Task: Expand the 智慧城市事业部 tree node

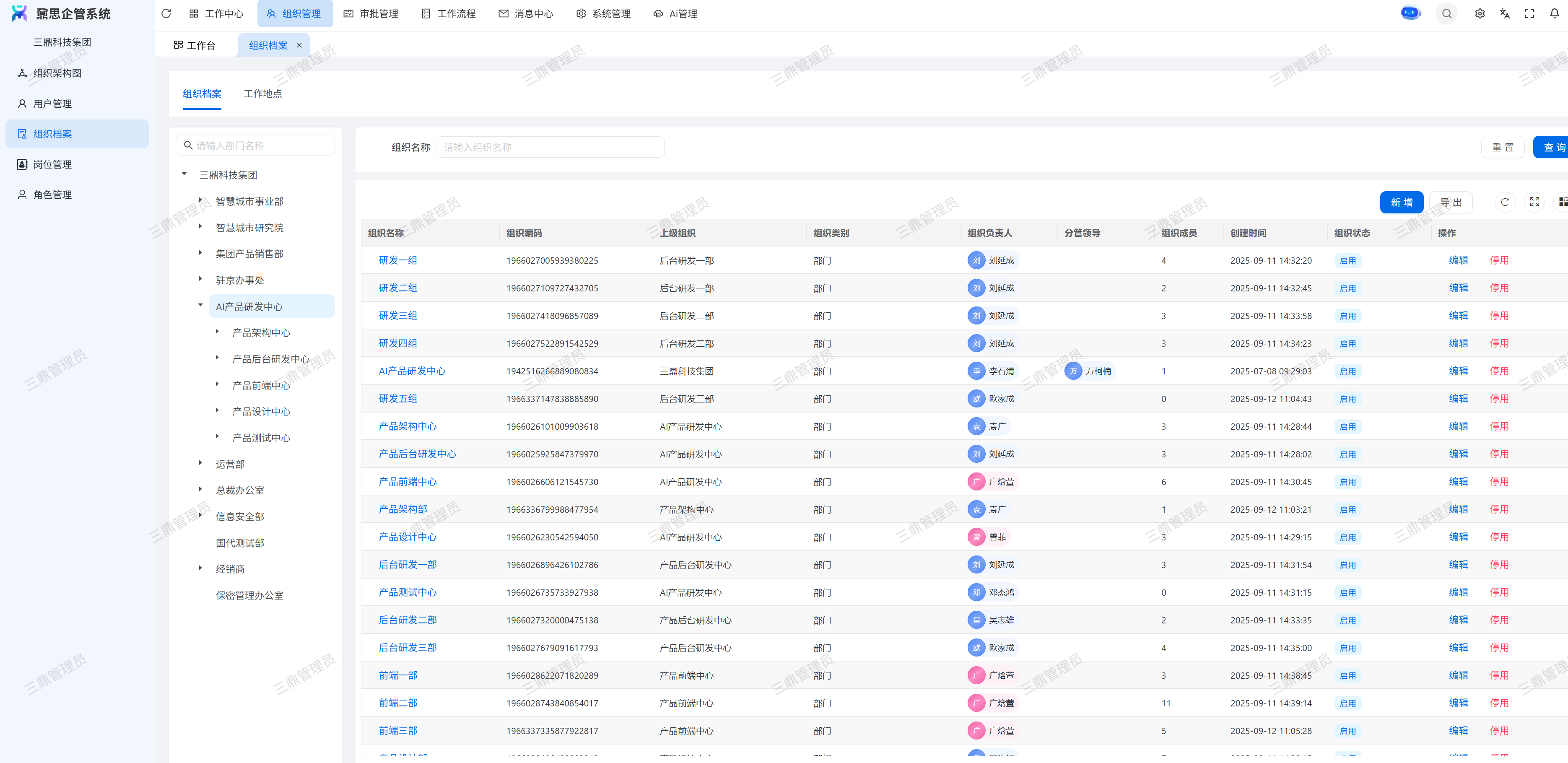Action: 200,200
